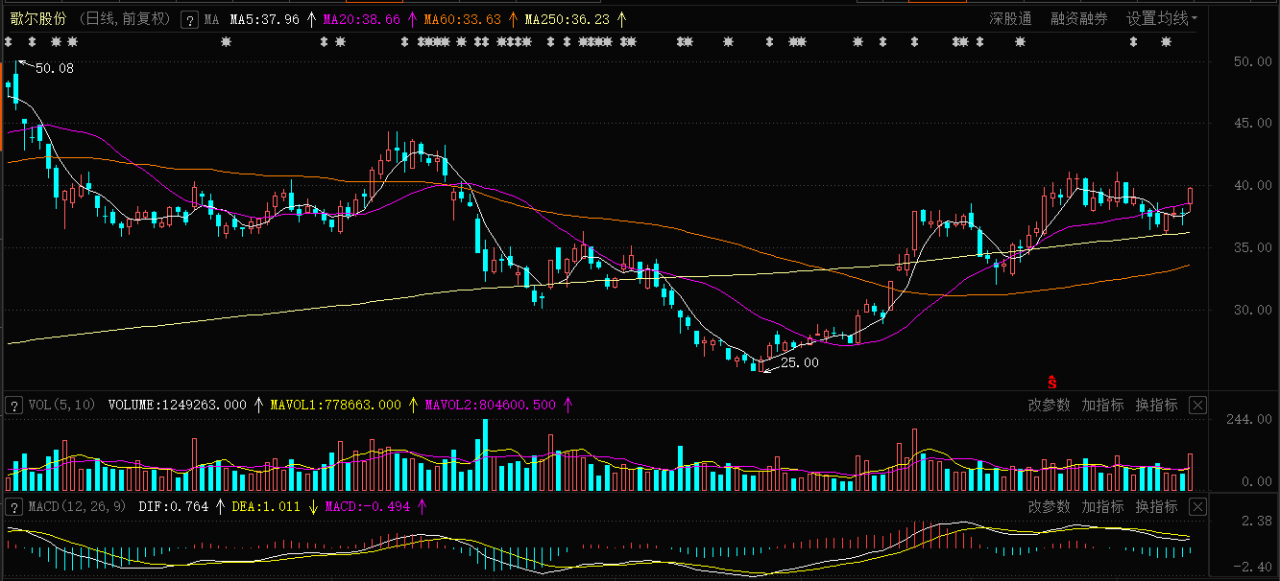Click 改参数 in the VOL panel
The width and height of the screenshot is (1280, 581).
click(x=1048, y=405)
